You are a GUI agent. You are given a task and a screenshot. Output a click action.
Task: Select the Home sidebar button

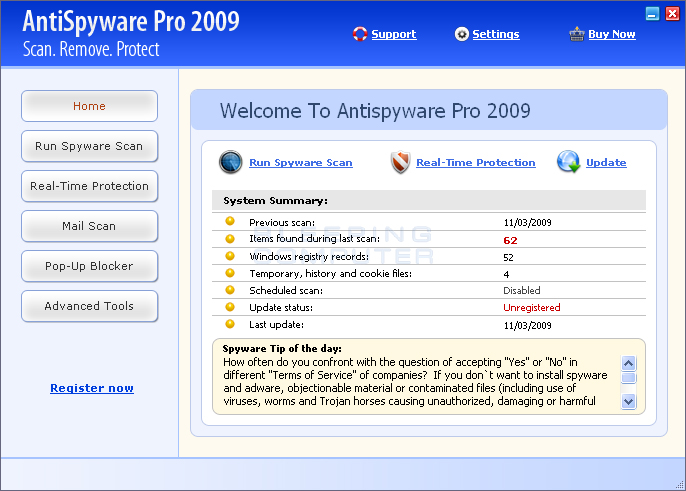(x=89, y=106)
